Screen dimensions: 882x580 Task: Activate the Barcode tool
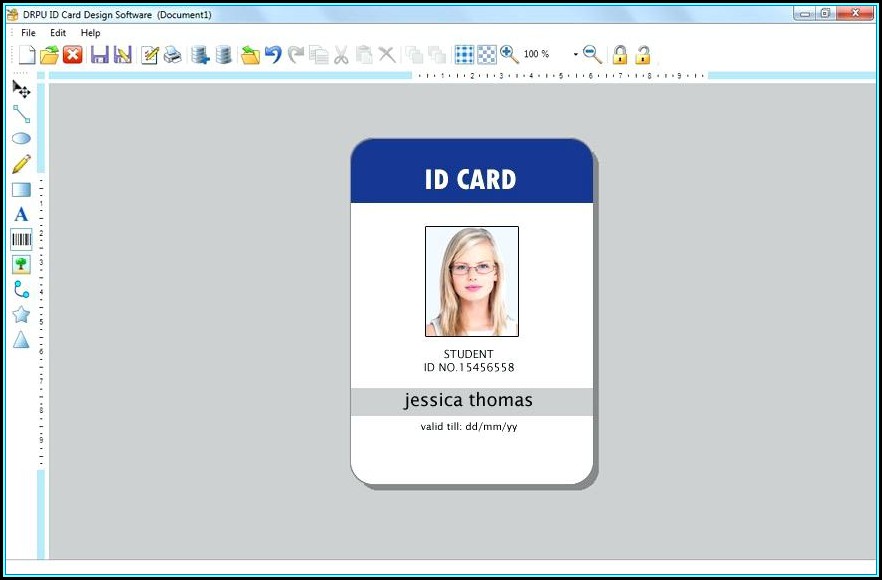[x=21, y=239]
